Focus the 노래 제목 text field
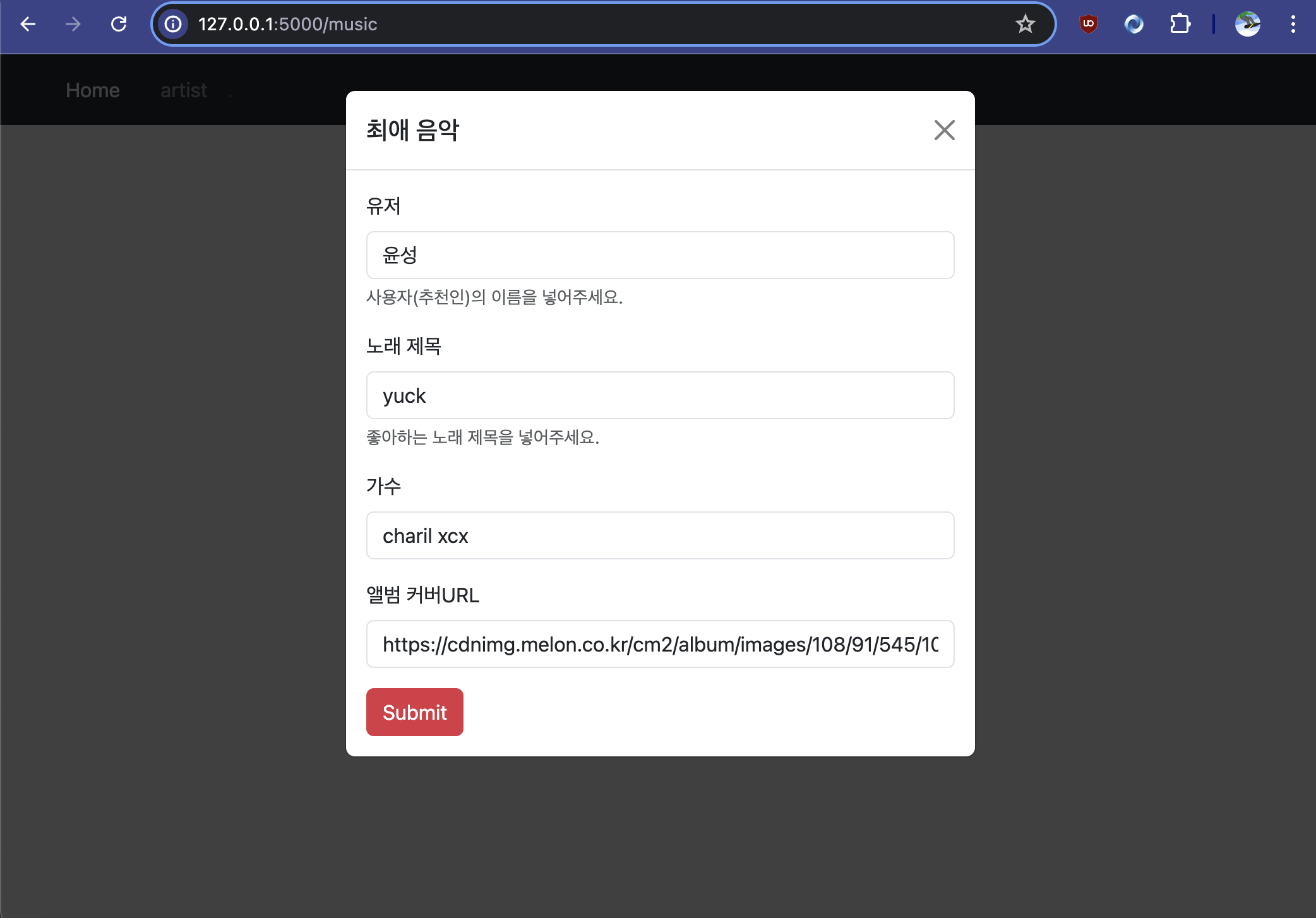 [x=660, y=395]
